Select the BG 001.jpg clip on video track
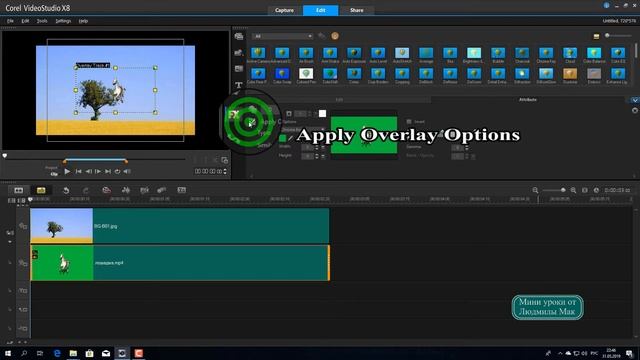This screenshot has height=360, width=640. pos(180,226)
